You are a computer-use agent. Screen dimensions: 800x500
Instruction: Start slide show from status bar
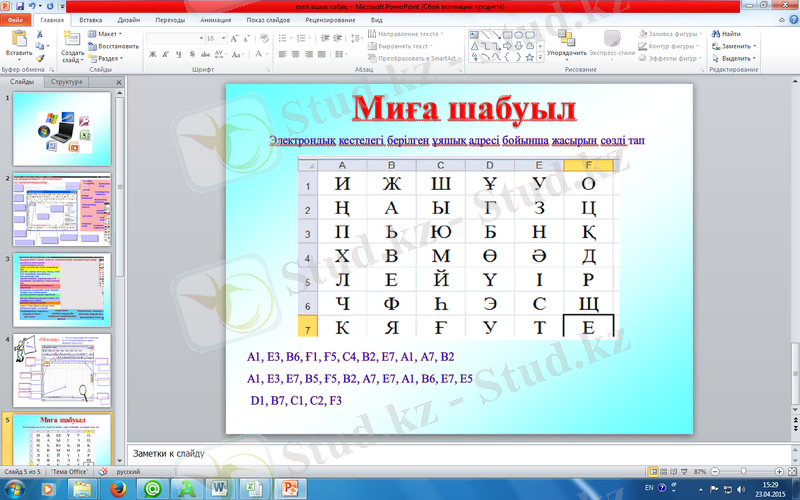[684, 472]
